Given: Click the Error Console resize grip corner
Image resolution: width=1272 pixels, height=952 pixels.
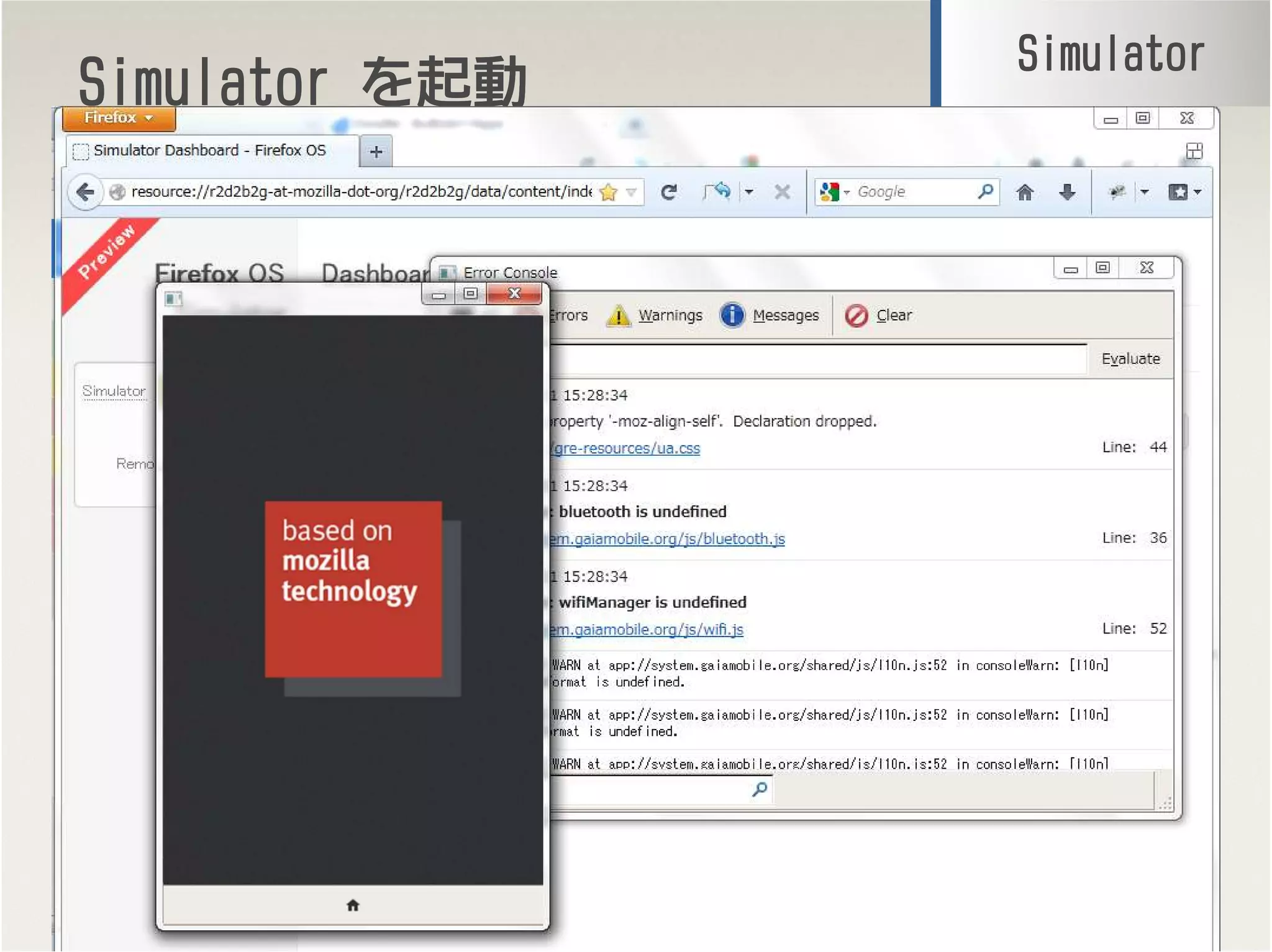Looking at the screenshot, I should tap(1166, 803).
